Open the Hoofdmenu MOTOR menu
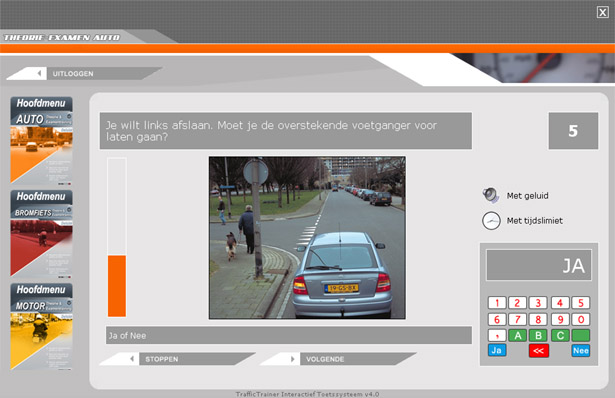Viewport: 615px width, 398px height. pos(41,327)
